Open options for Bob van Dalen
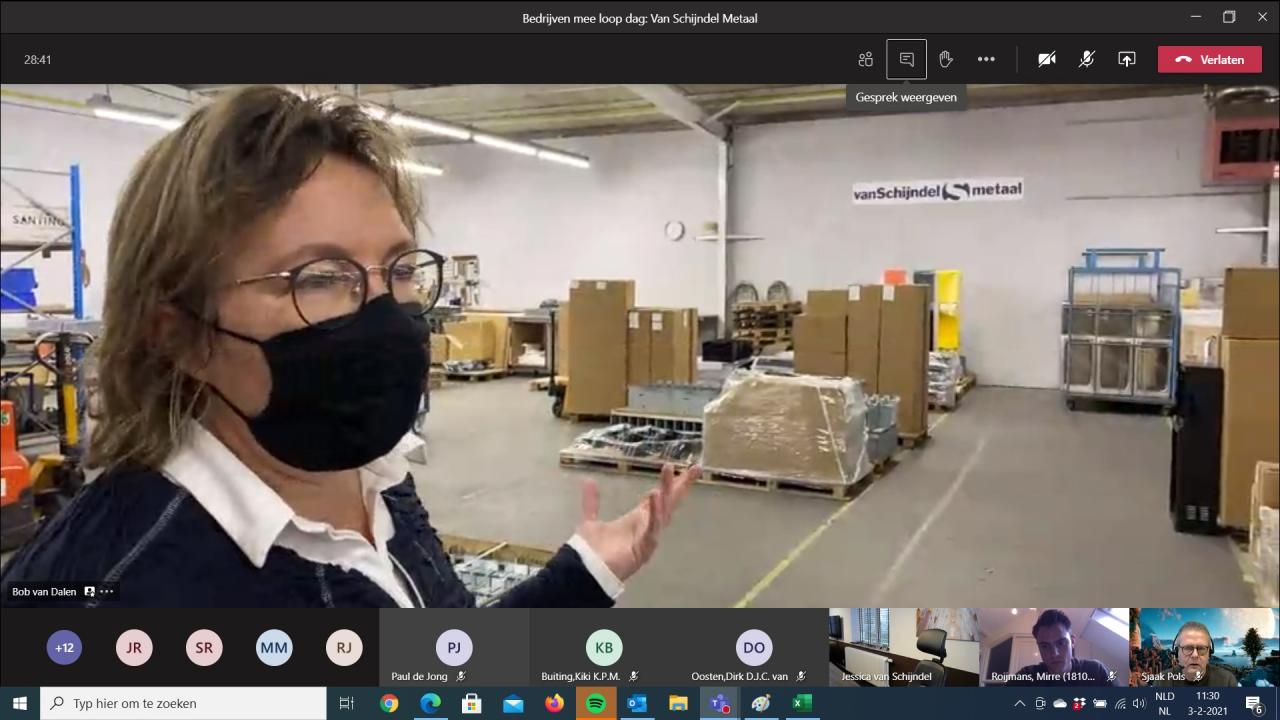The width and height of the screenshot is (1280, 720). tap(107, 592)
